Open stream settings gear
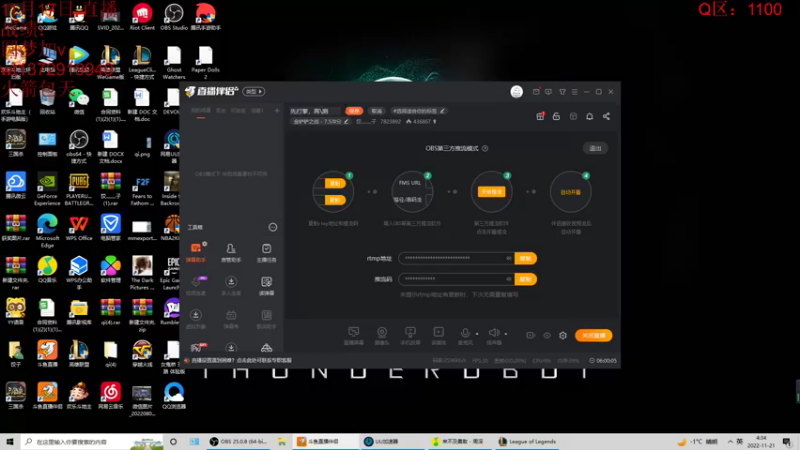This screenshot has height=450, width=800. [563, 335]
